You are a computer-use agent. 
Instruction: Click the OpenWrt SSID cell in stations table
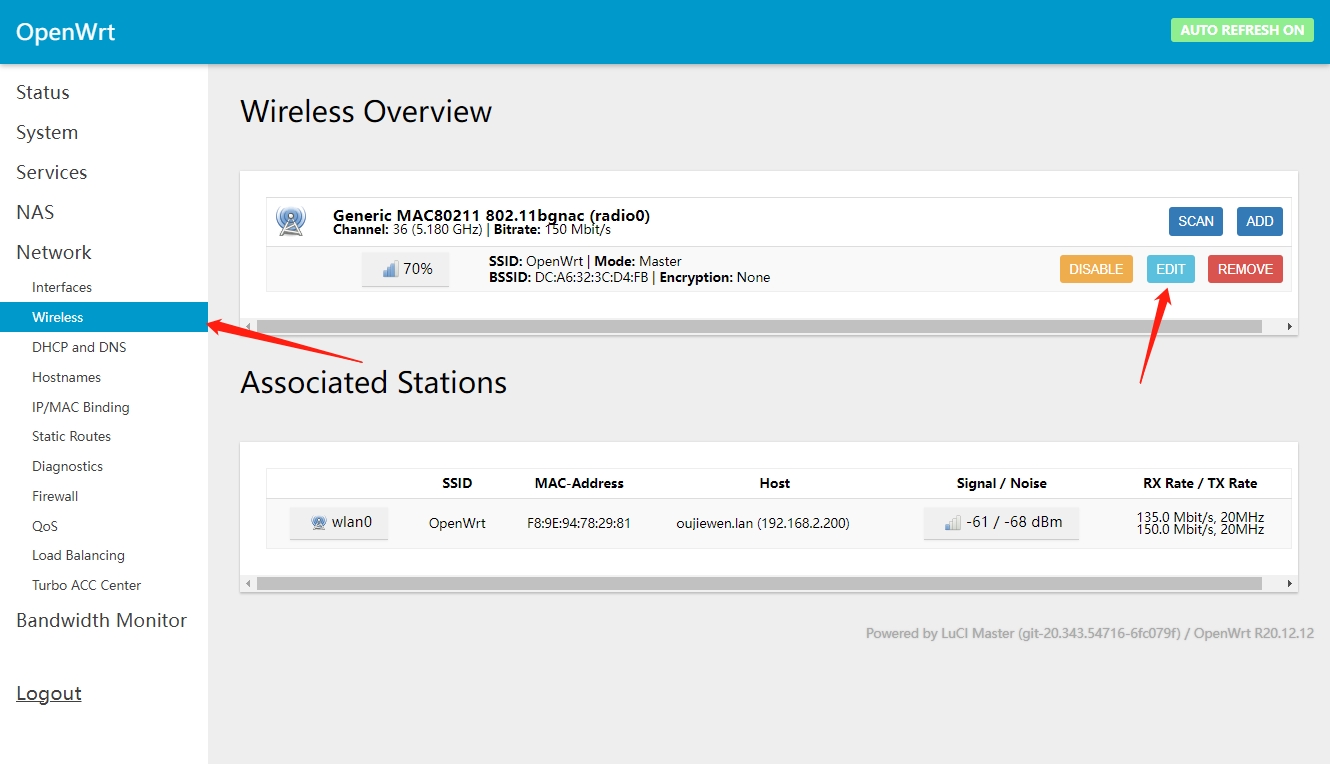pos(457,523)
